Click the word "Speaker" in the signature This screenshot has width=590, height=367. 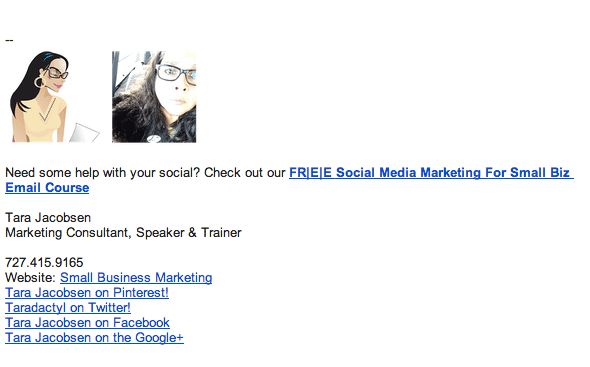pyautogui.click(x=160, y=233)
